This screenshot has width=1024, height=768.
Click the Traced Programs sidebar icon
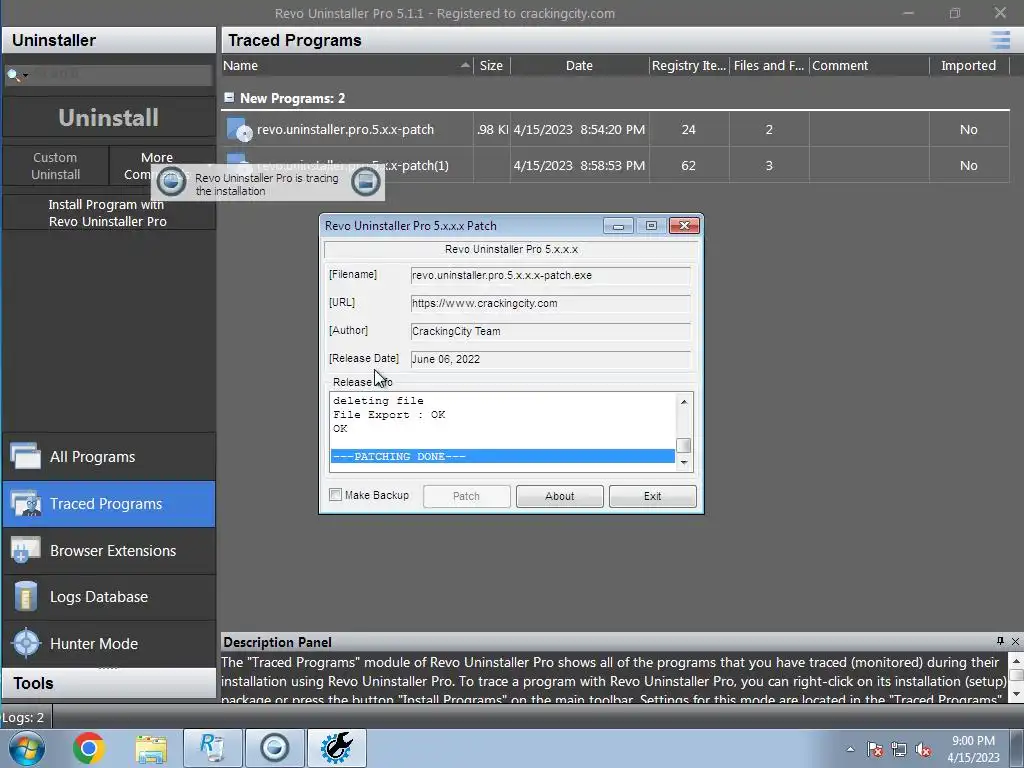25,504
